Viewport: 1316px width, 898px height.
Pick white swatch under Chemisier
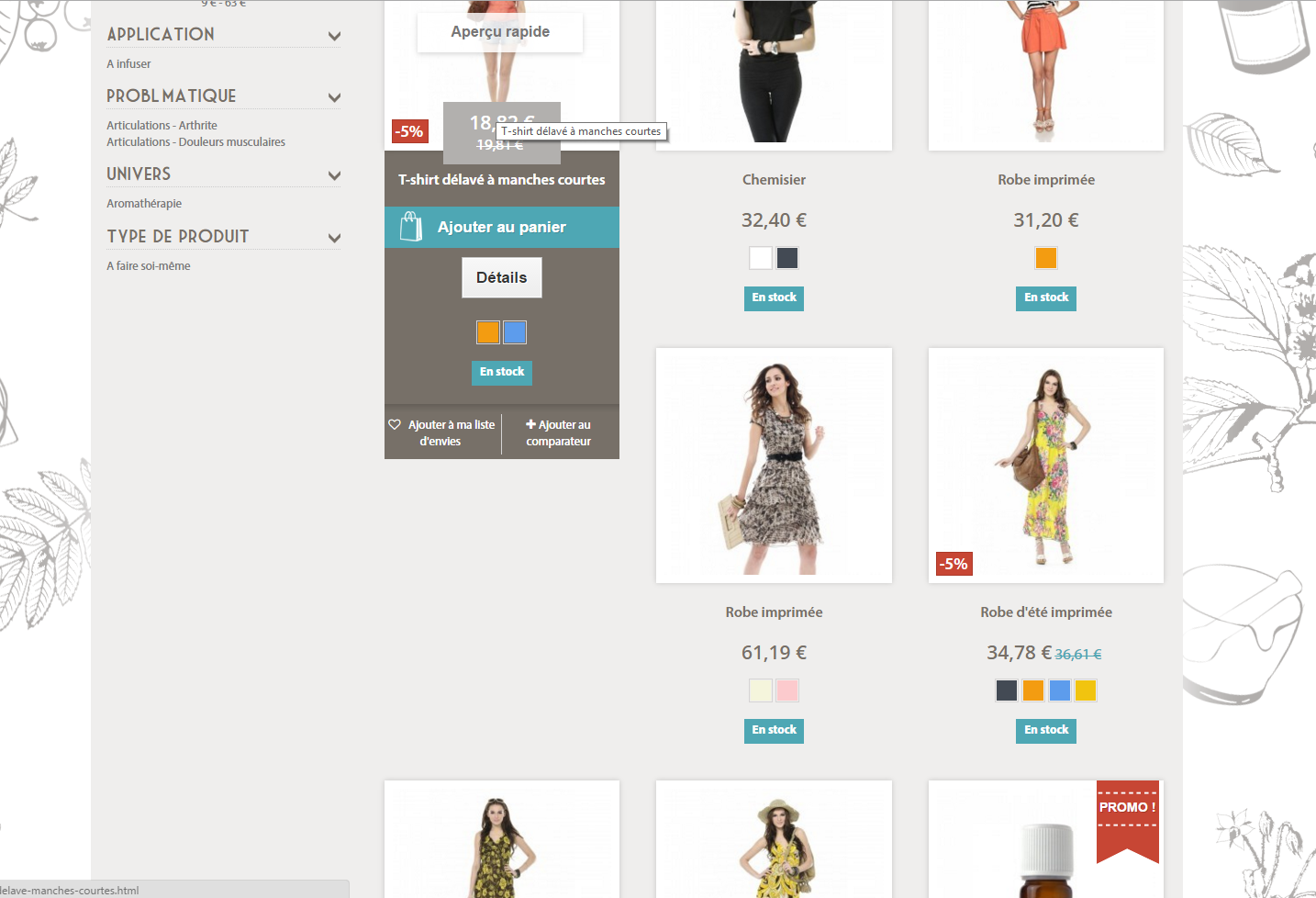[x=761, y=258]
